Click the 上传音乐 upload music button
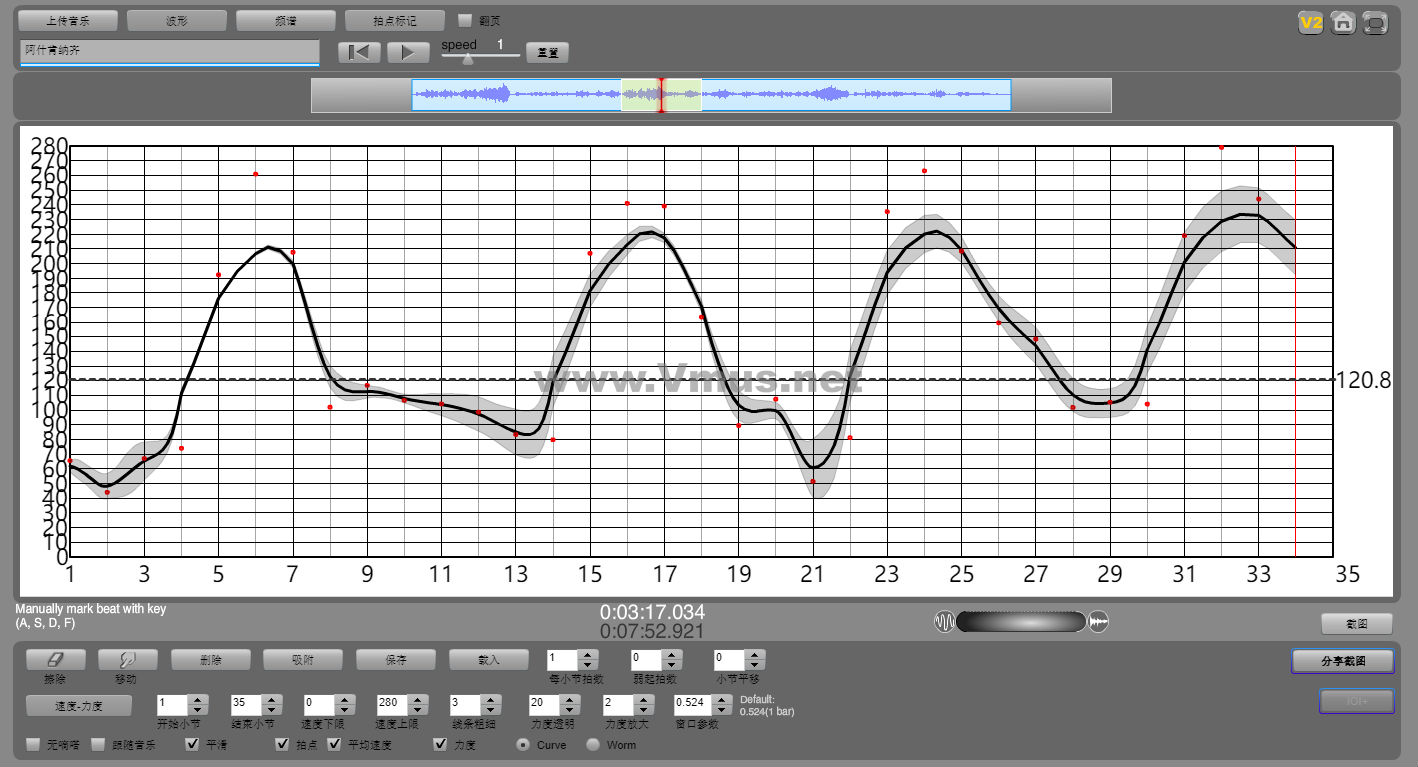The width and height of the screenshot is (1418, 767). 68,20
